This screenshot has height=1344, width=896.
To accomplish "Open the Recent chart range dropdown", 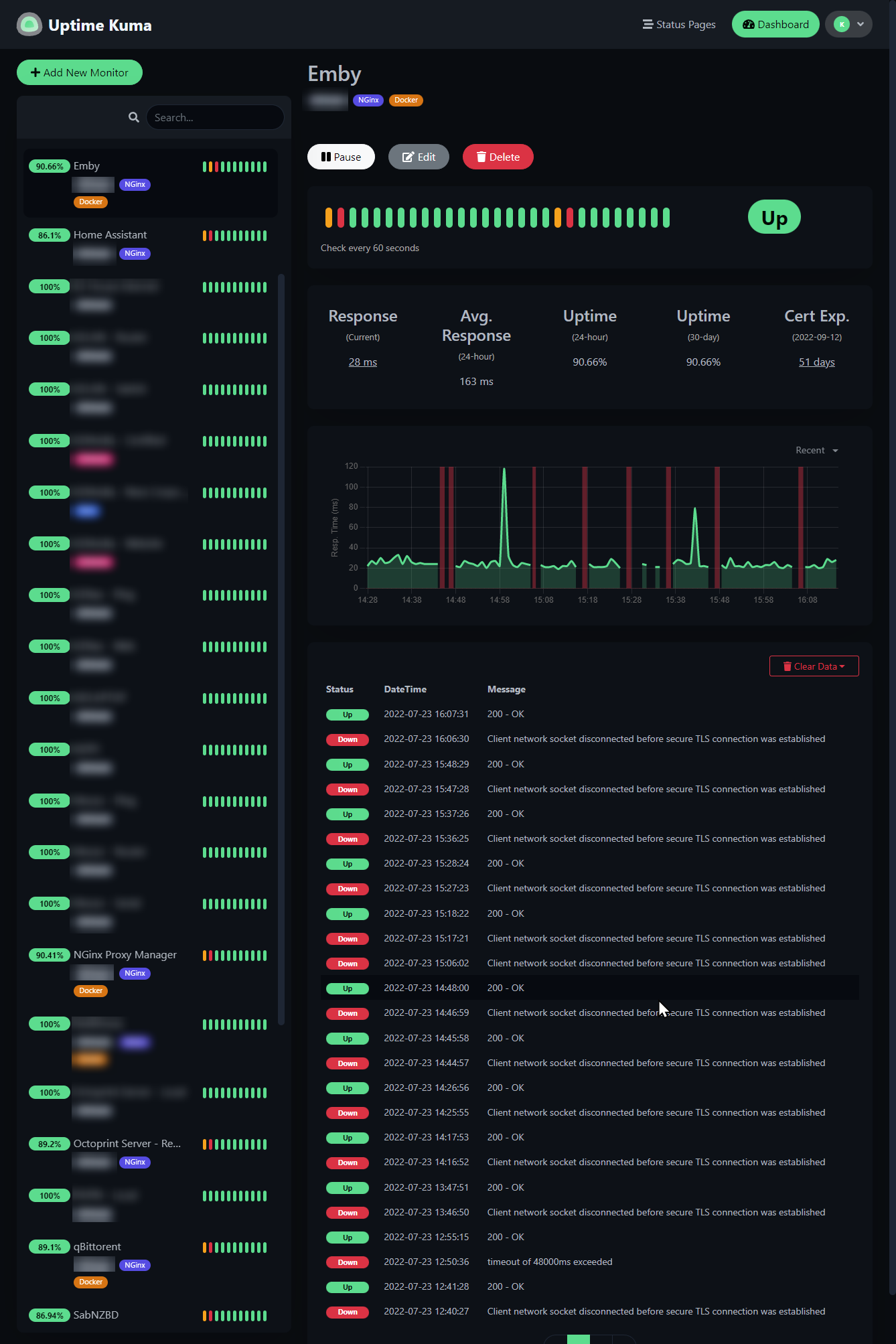I will coord(816,450).
